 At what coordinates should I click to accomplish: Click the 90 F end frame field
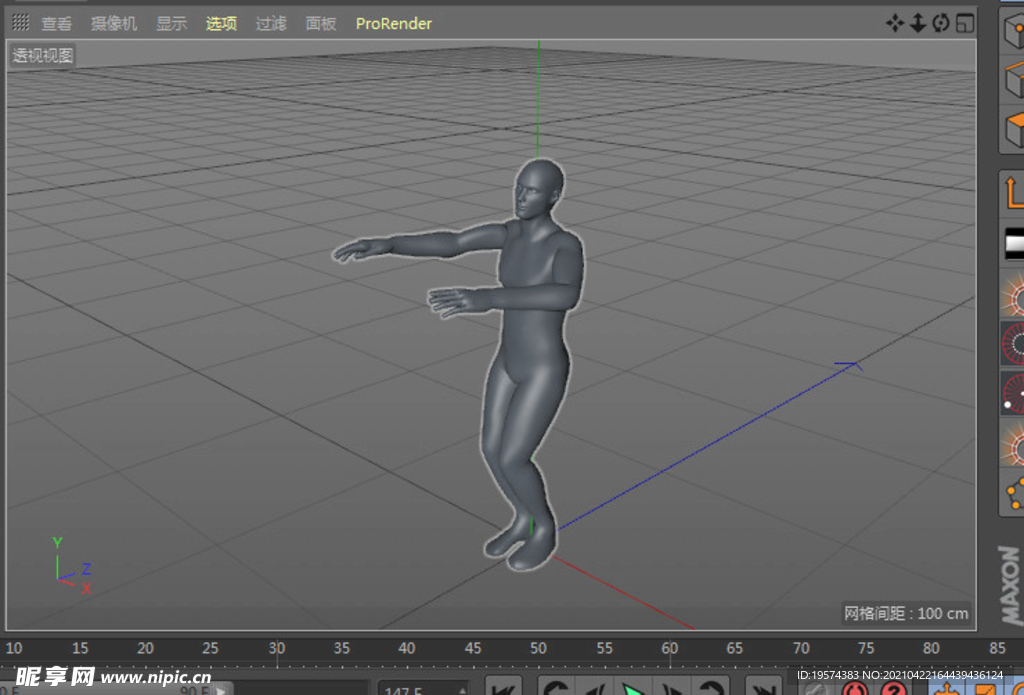point(193,689)
